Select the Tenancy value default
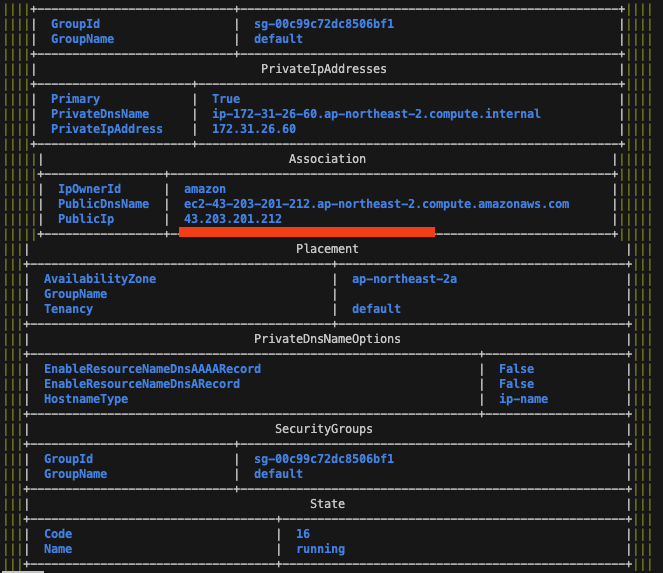 [x=376, y=309]
